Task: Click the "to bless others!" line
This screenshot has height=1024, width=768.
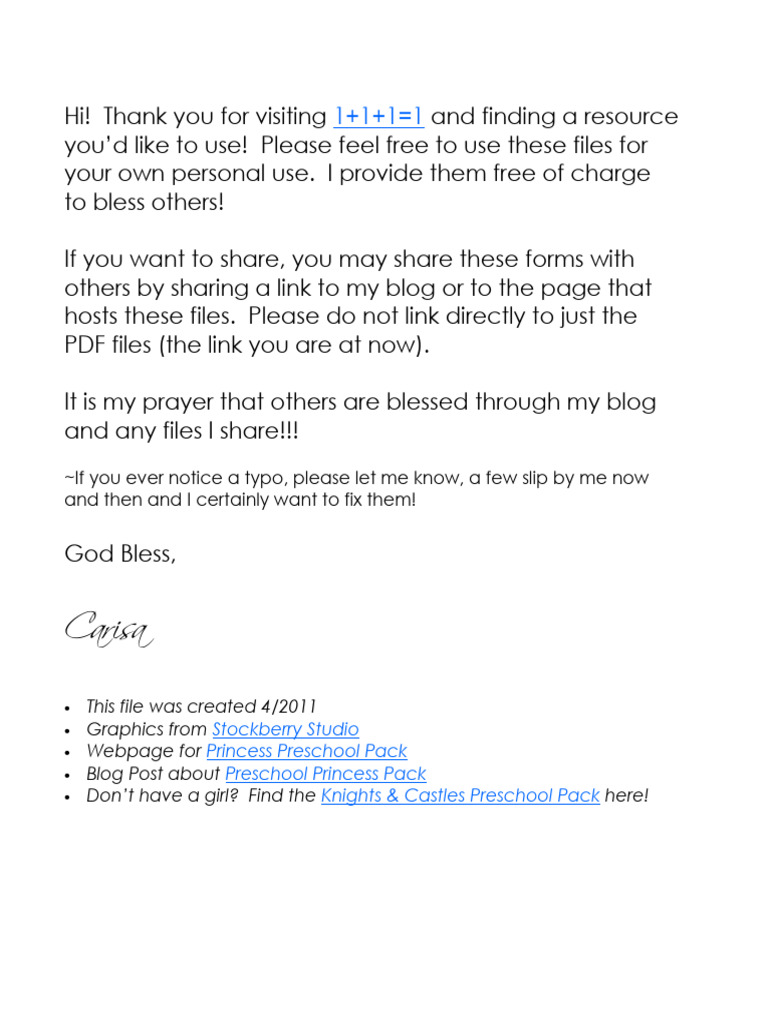Action: tap(144, 203)
